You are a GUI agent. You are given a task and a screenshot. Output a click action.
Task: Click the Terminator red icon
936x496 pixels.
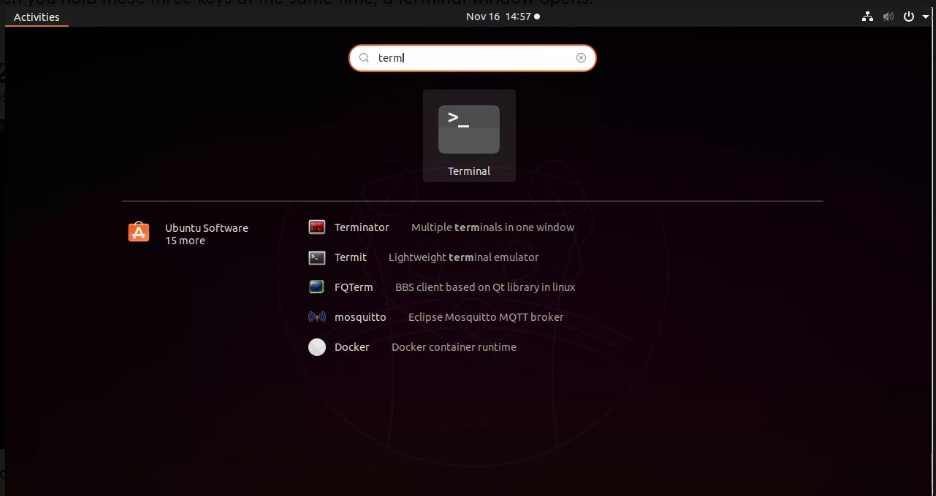316,227
